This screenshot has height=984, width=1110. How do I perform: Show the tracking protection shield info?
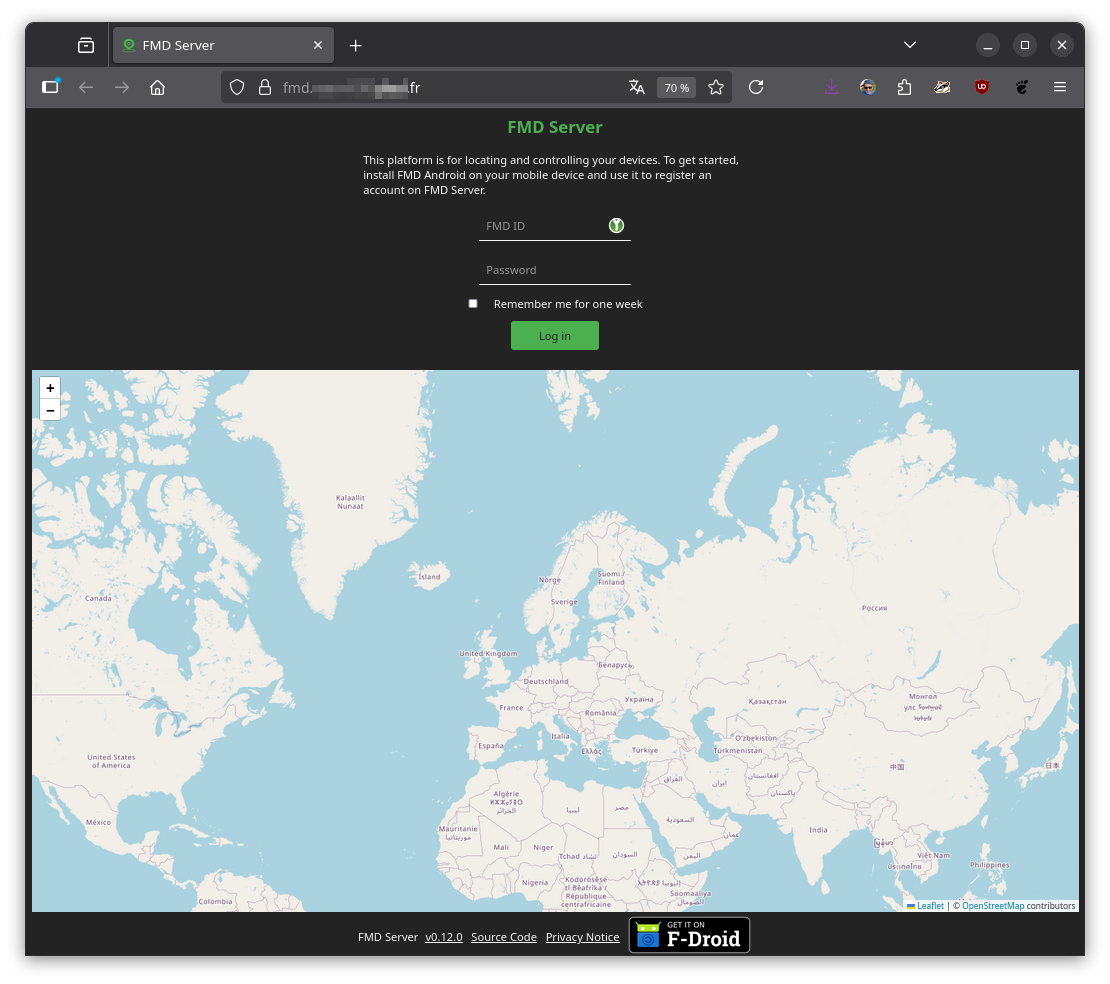coord(237,87)
